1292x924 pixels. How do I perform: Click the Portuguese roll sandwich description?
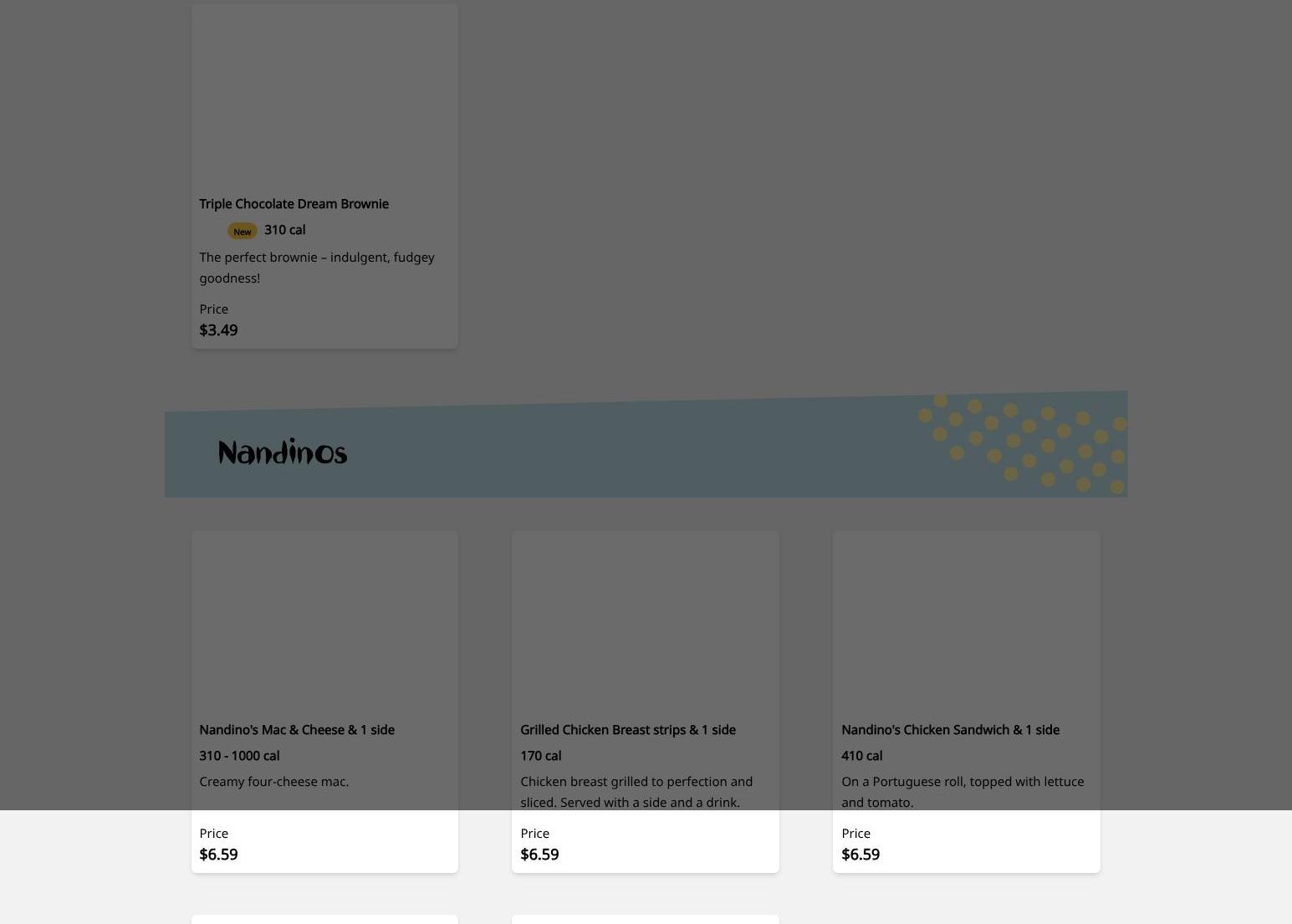coord(963,791)
